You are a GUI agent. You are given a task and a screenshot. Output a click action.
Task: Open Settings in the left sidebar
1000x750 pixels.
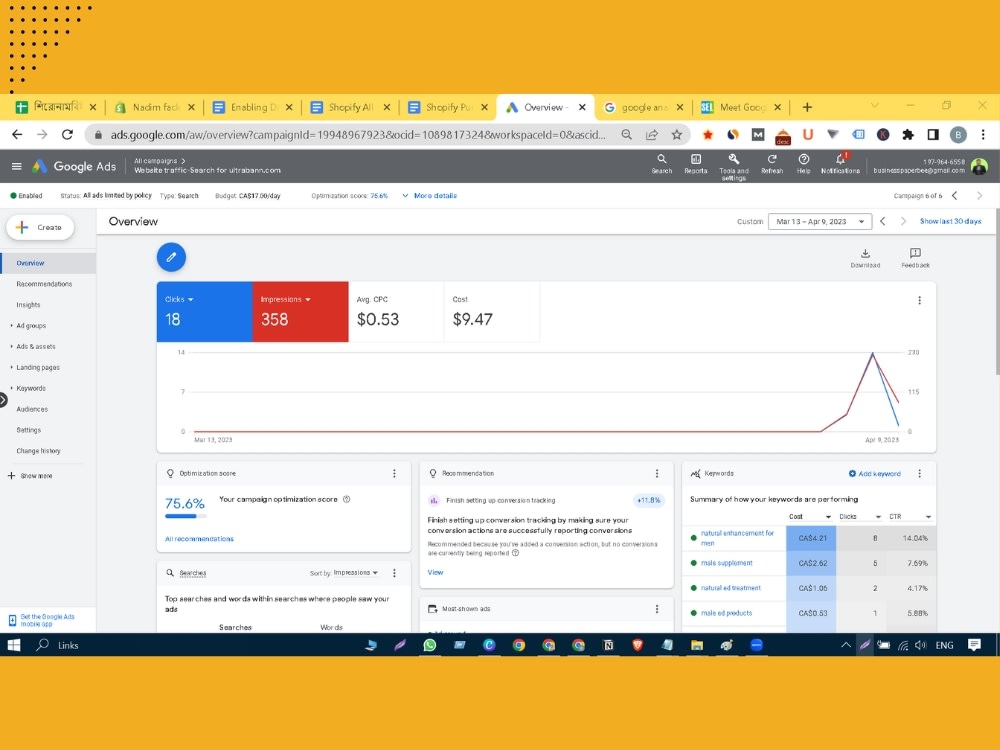tap(29, 430)
